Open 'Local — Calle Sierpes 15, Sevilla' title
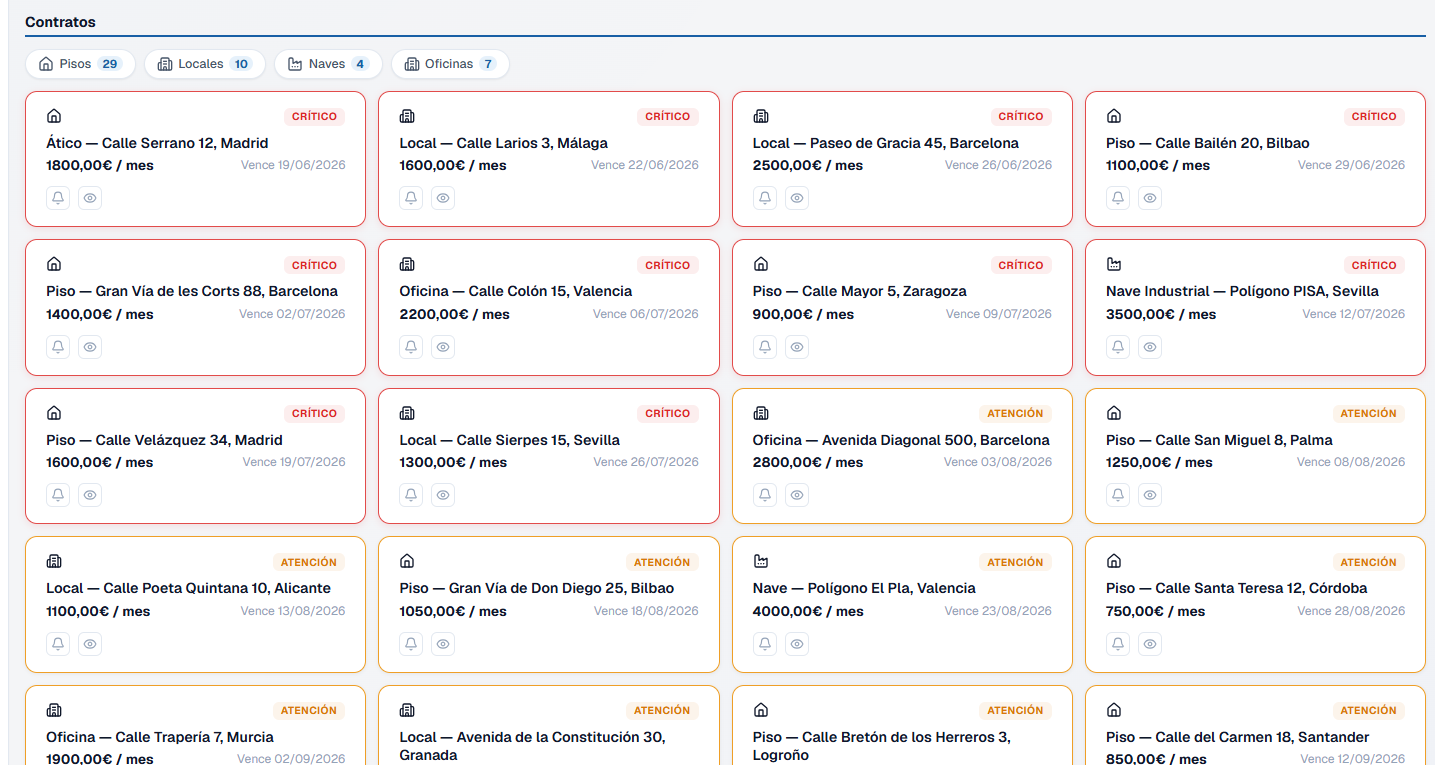The height and width of the screenshot is (765, 1435). [510, 440]
